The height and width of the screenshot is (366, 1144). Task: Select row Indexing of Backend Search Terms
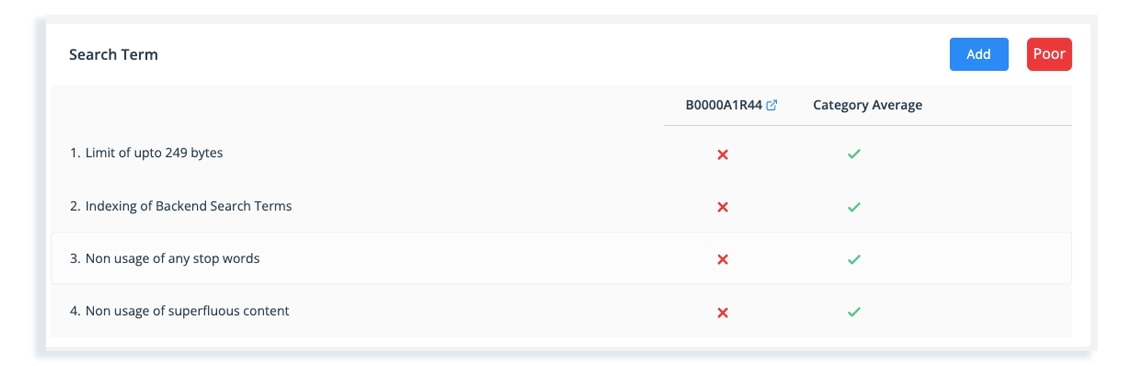[x=561, y=206]
